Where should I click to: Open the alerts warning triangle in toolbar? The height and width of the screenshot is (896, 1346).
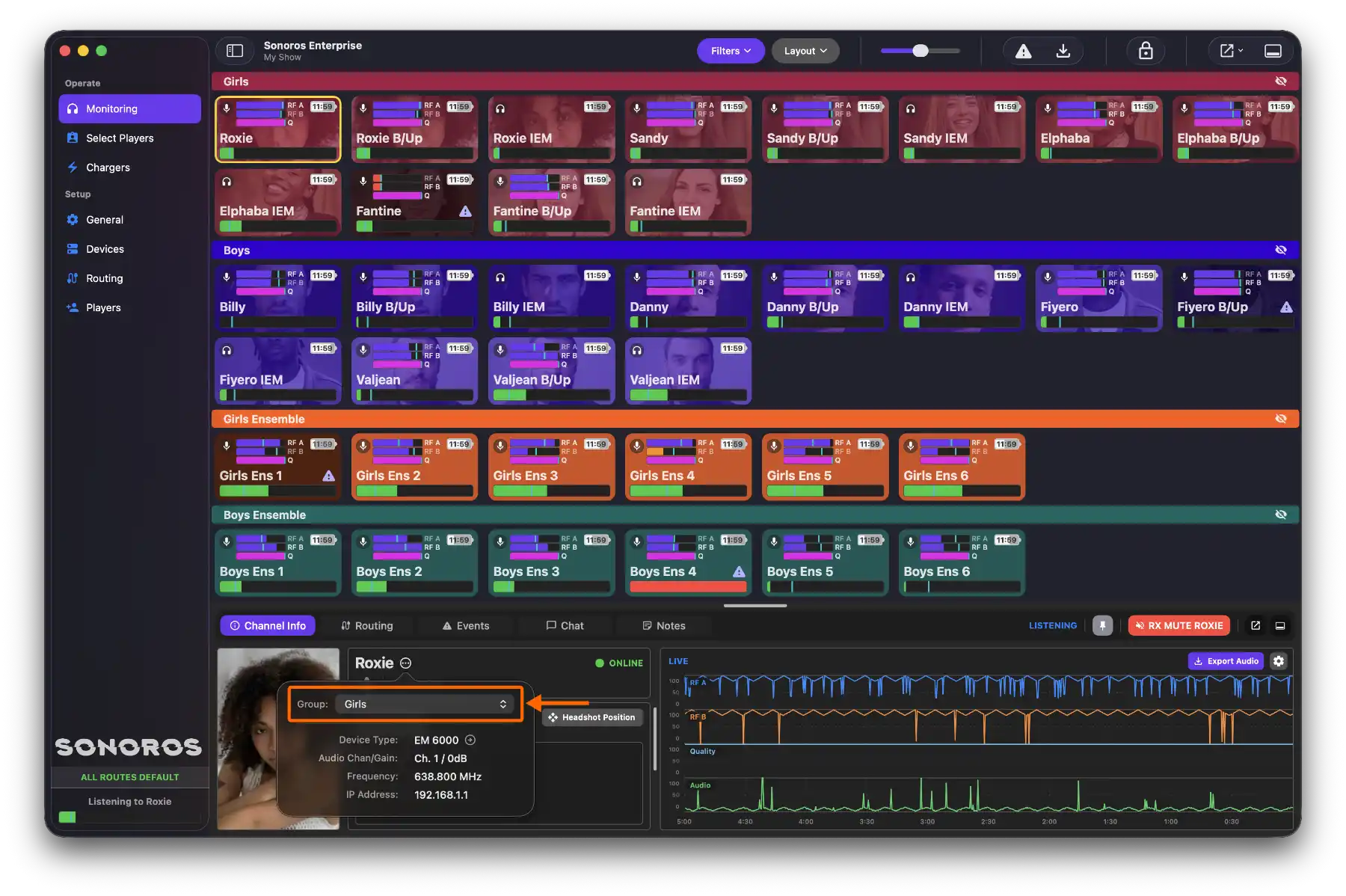tap(1023, 51)
